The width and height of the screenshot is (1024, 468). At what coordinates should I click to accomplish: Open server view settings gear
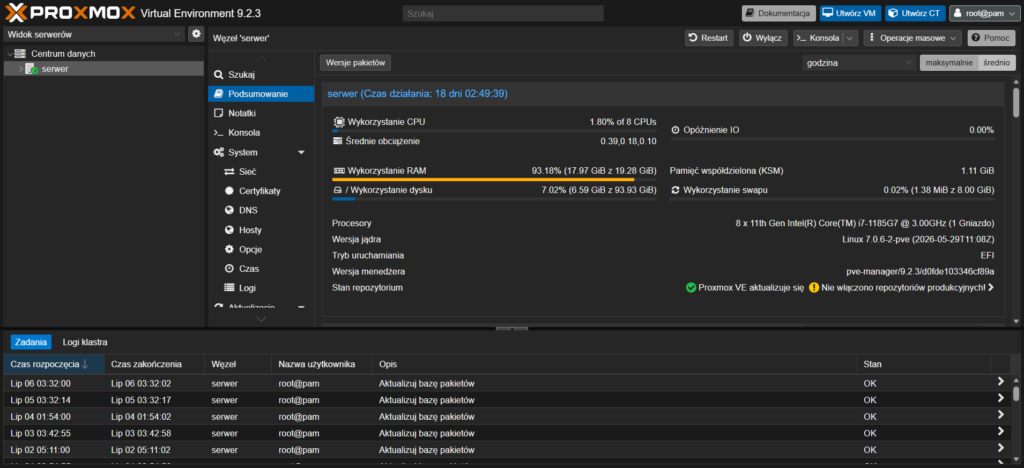196,34
